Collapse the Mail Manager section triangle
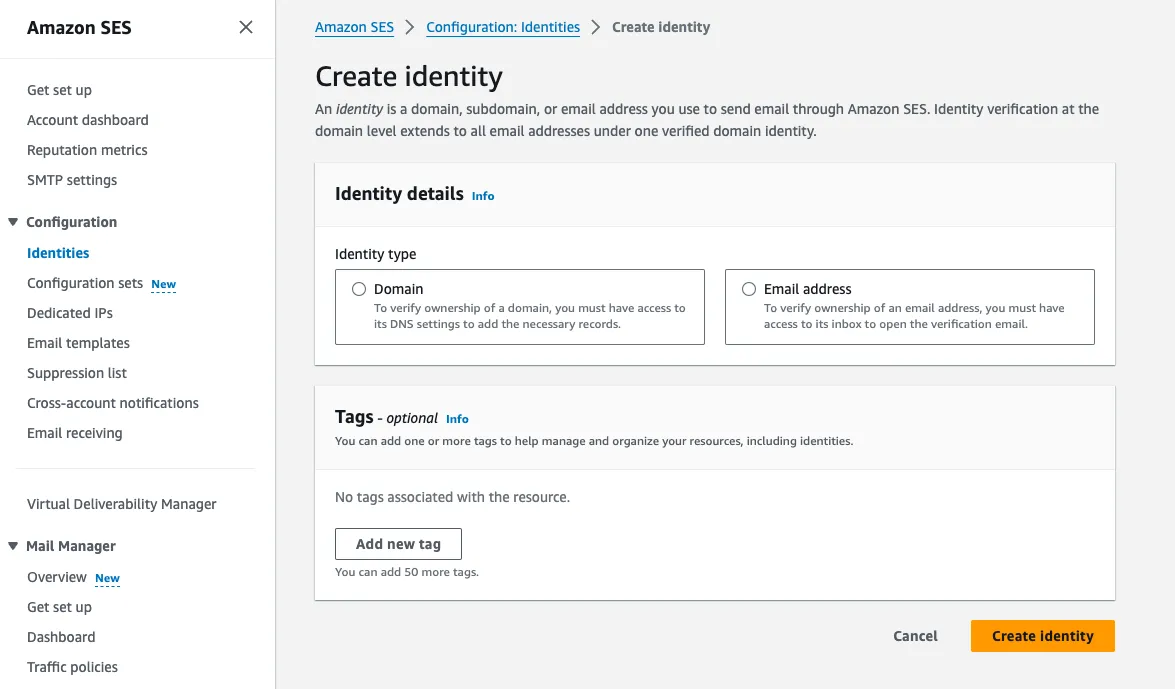The width and height of the screenshot is (1175, 689). click(13, 546)
